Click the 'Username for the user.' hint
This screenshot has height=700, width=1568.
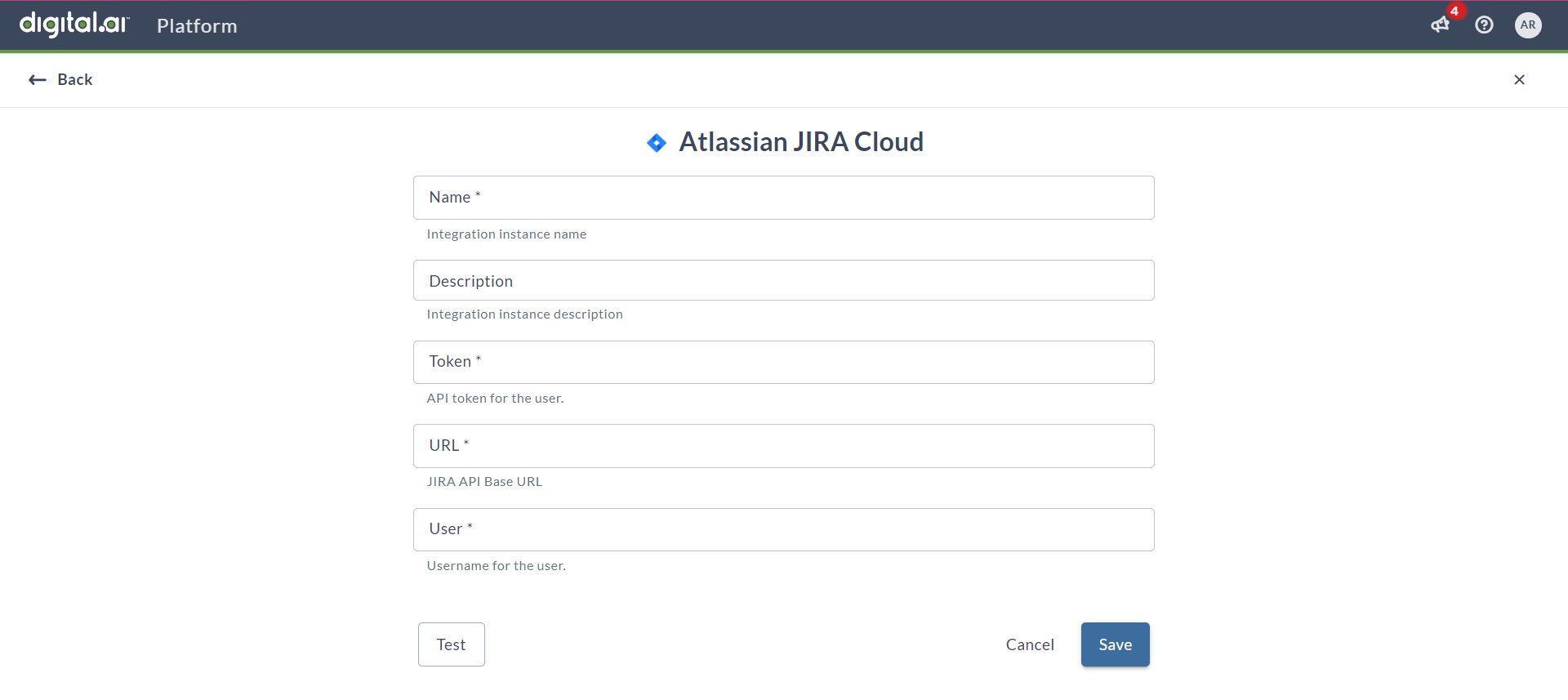pyautogui.click(x=496, y=566)
